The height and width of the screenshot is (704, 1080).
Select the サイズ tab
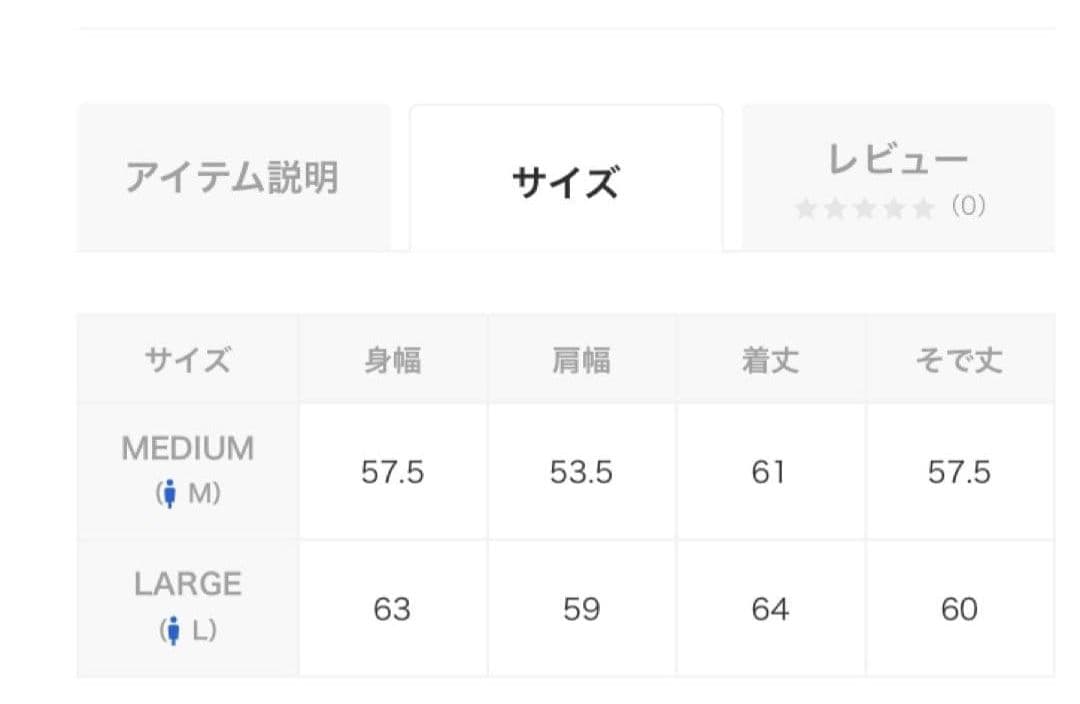point(566,178)
